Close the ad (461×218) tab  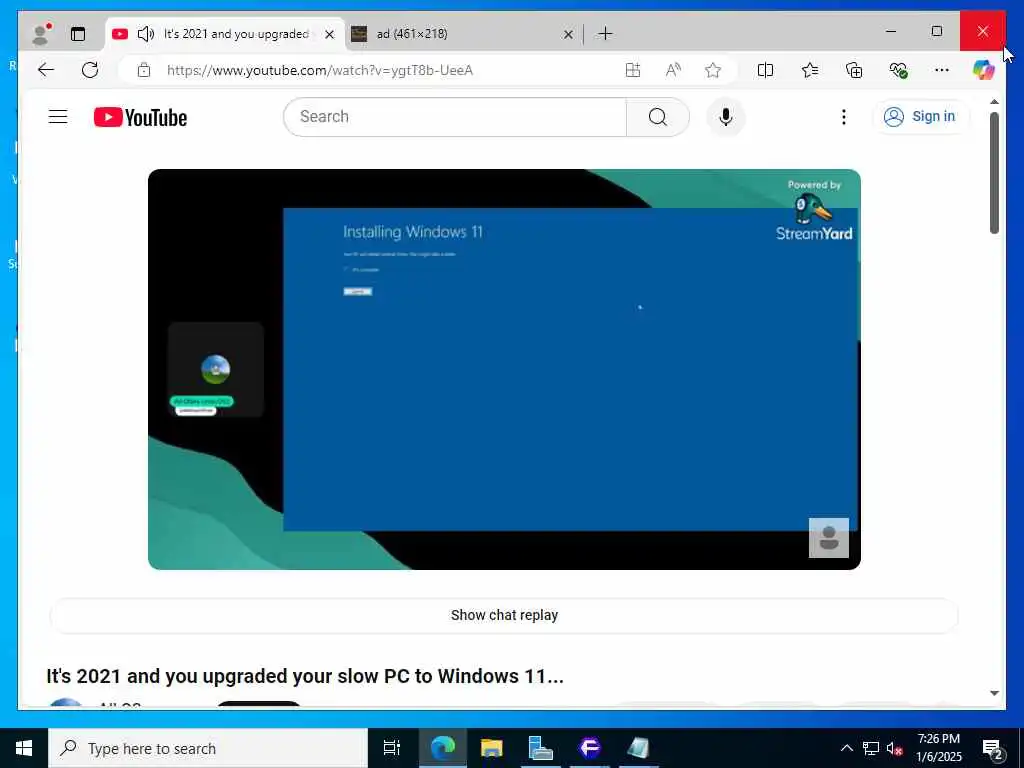click(x=568, y=34)
